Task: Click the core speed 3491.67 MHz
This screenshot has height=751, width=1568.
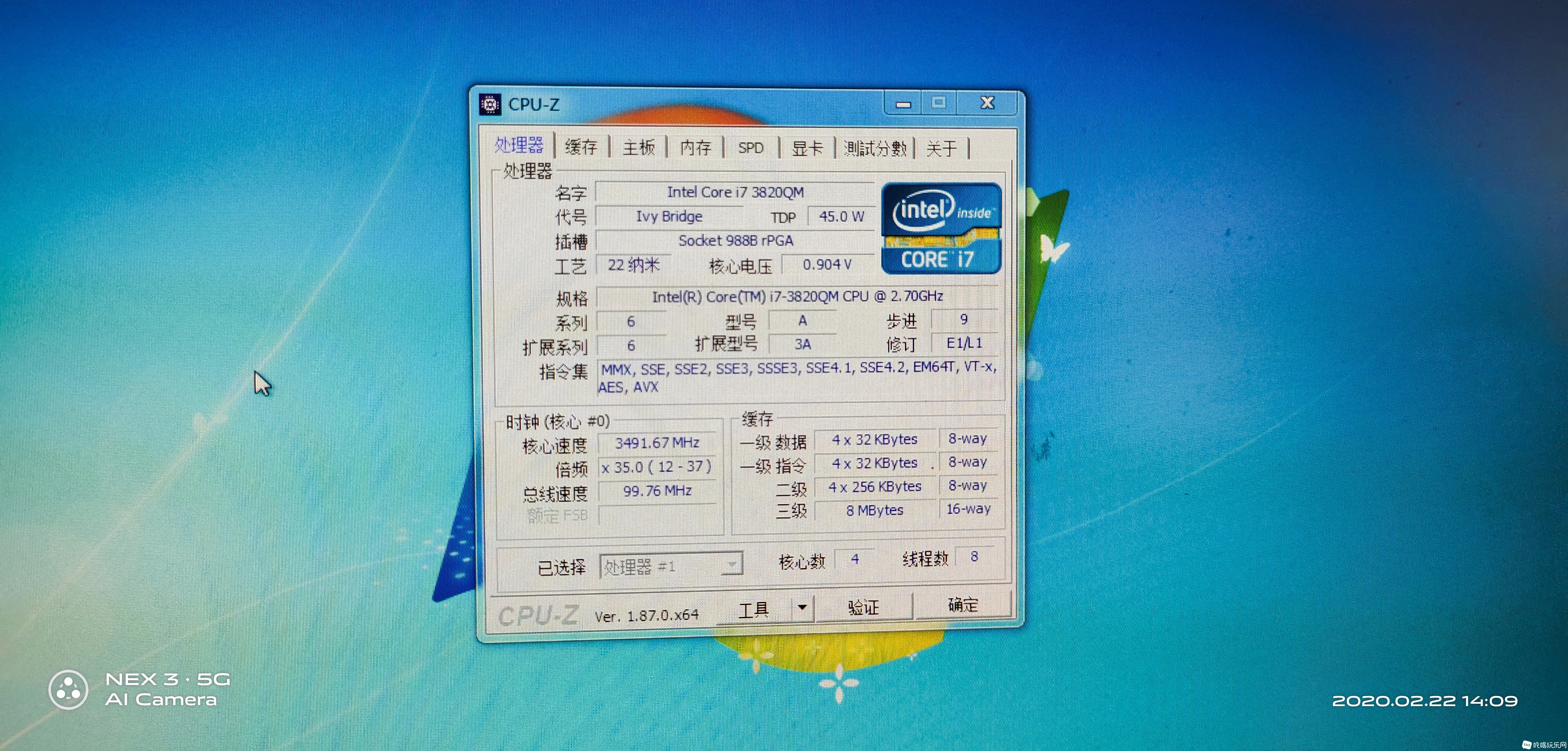Action: (x=657, y=443)
